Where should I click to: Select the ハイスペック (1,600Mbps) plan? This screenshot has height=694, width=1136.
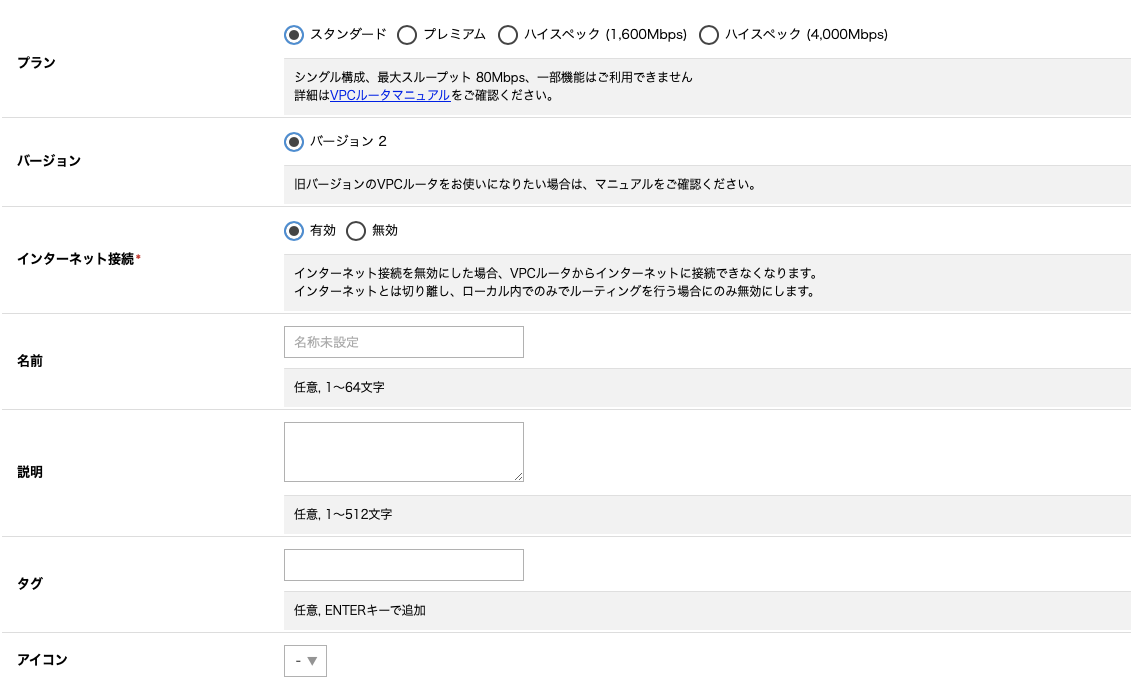pyautogui.click(x=510, y=34)
